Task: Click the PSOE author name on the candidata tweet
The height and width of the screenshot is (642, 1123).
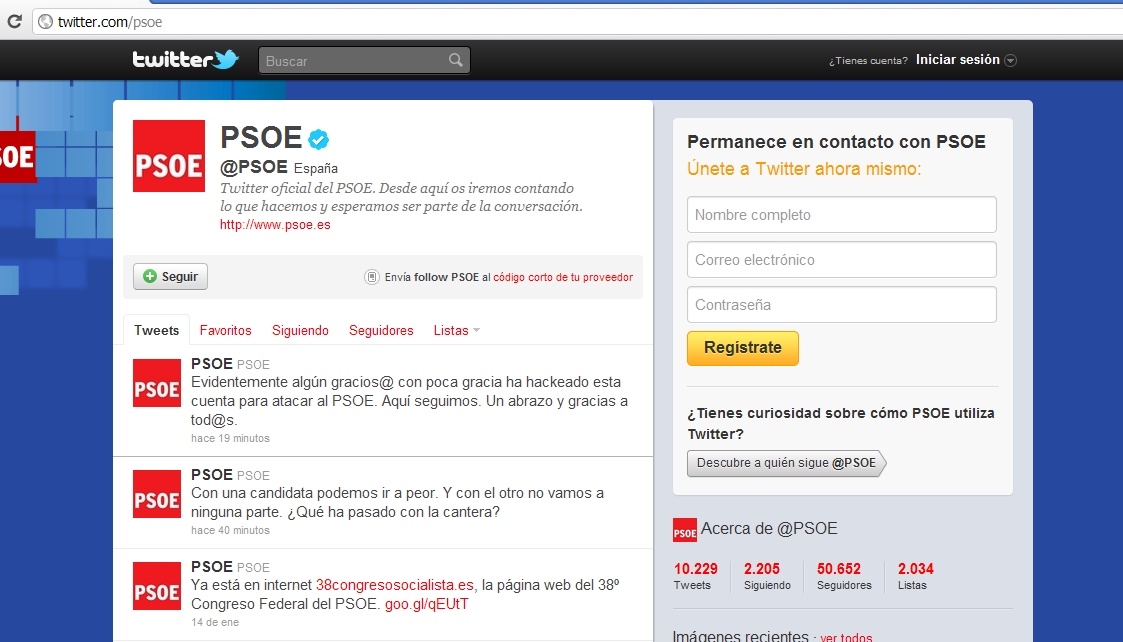Action: (x=211, y=474)
